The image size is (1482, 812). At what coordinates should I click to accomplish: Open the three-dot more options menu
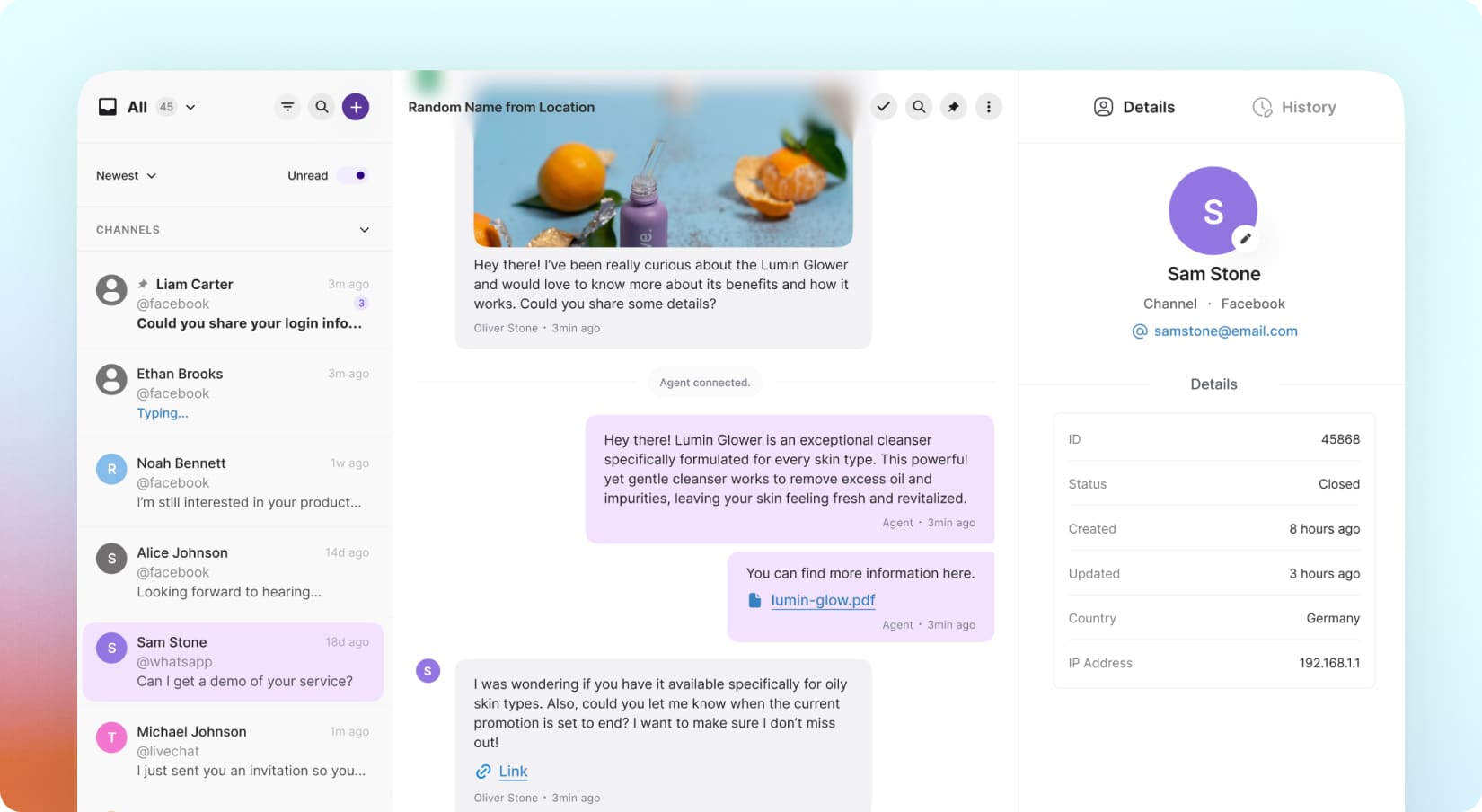[989, 107]
